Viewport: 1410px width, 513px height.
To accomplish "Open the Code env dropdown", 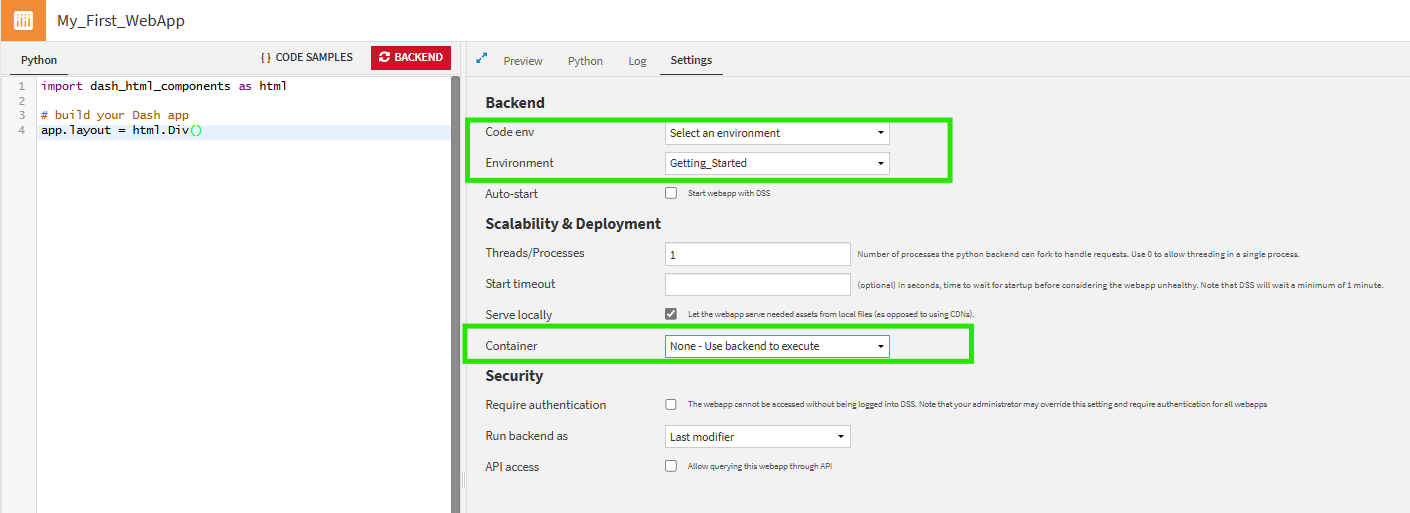I will tap(777, 133).
